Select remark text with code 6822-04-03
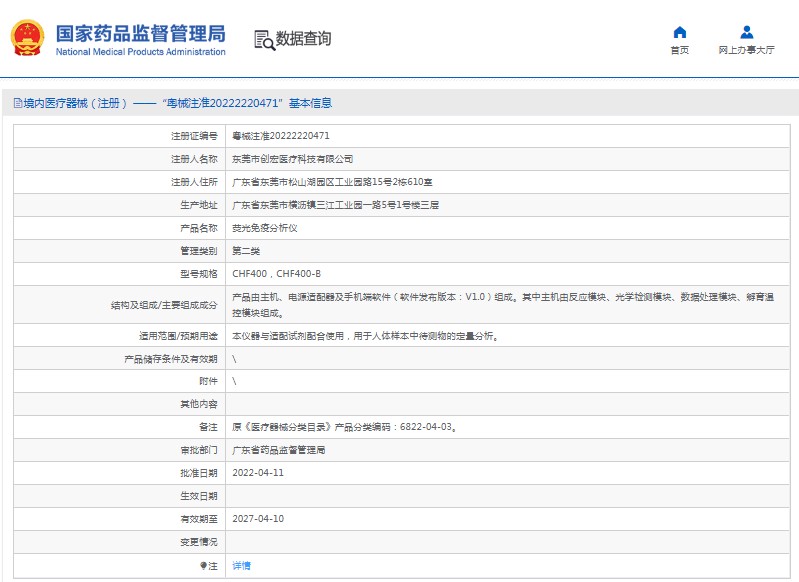Image resolution: width=799 pixels, height=582 pixels. (344, 427)
